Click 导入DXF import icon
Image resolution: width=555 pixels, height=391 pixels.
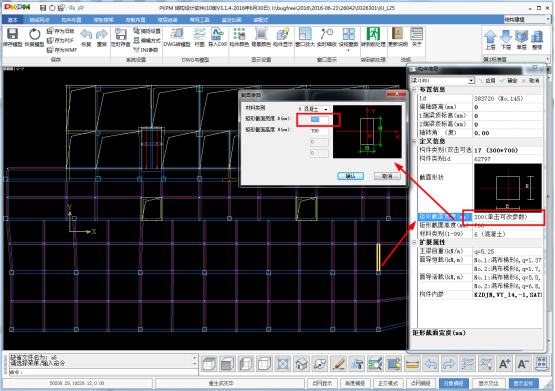218,38
